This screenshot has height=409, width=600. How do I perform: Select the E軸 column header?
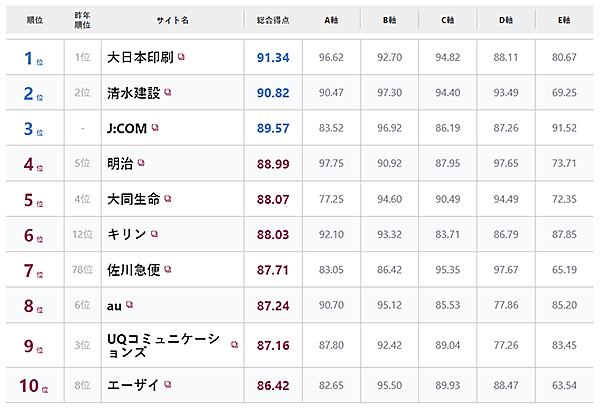pos(564,19)
